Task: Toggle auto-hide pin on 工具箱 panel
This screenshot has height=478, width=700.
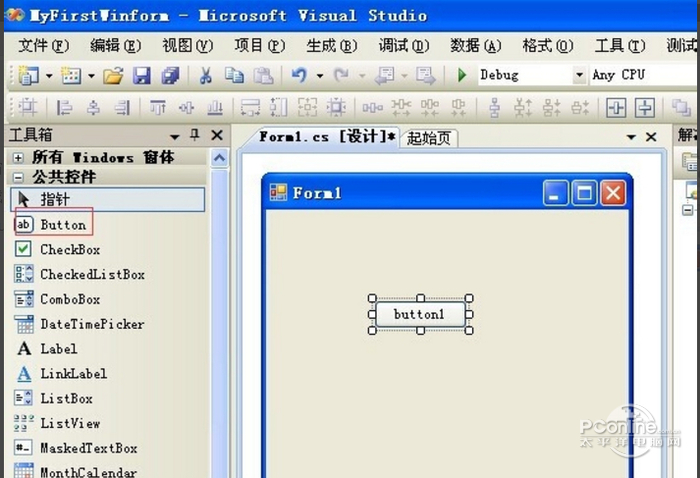Action: [x=195, y=134]
